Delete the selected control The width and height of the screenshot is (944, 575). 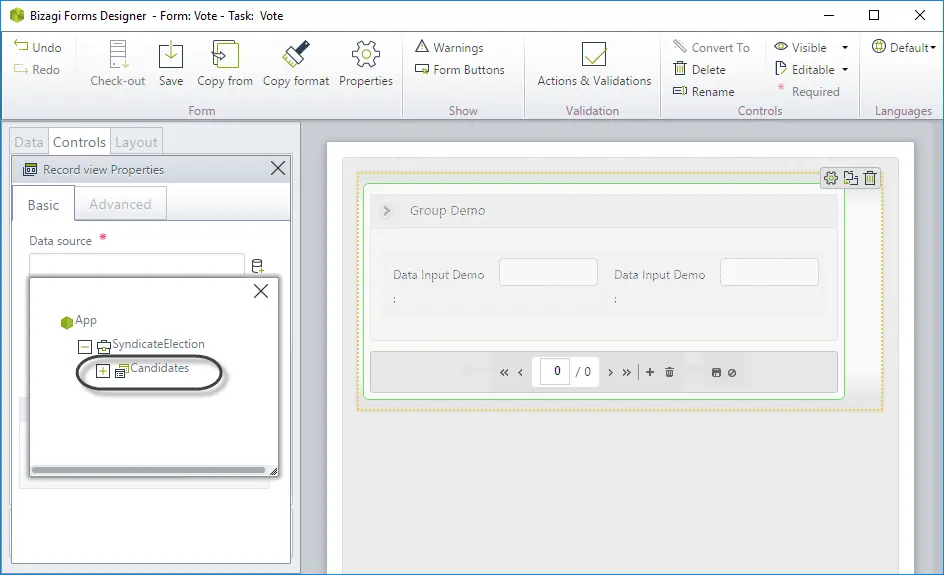click(x=700, y=69)
